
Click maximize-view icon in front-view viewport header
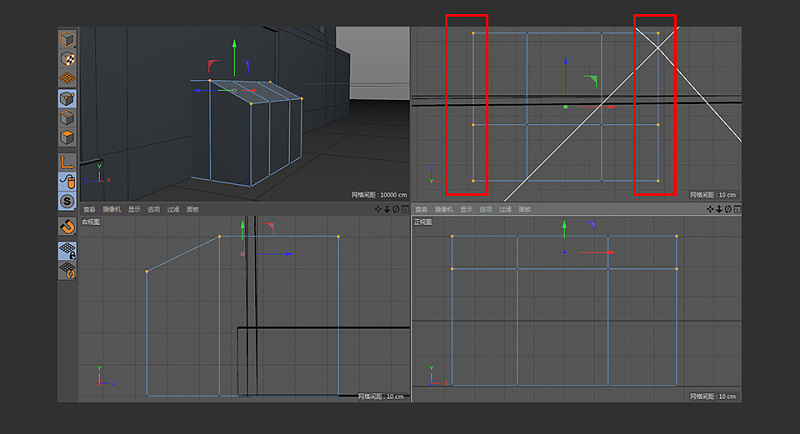point(737,209)
